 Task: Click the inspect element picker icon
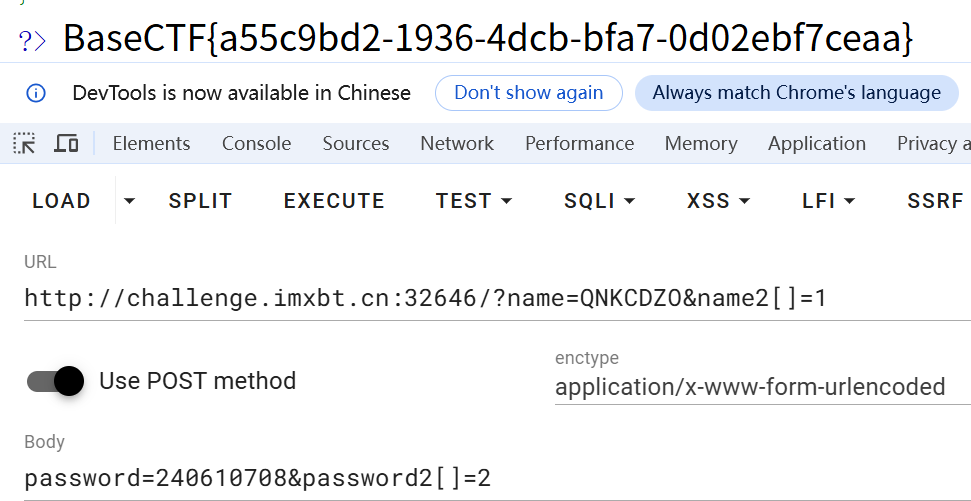tap(24, 144)
